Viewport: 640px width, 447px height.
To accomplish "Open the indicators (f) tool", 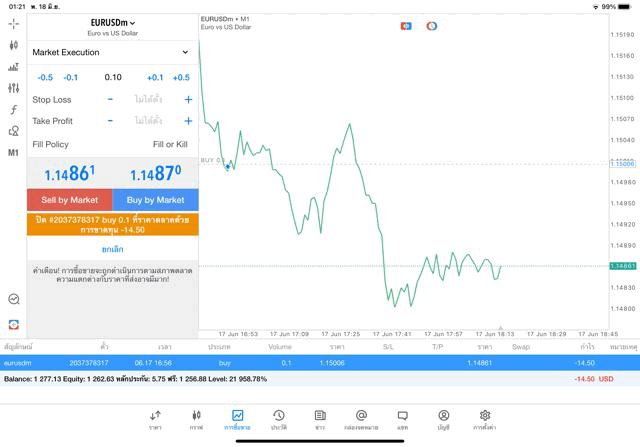I will pyautogui.click(x=13, y=110).
